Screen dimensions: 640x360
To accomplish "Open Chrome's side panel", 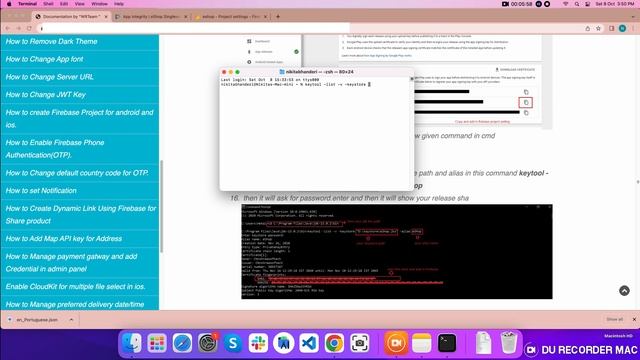I will pyautogui.click(x=611, y=28).
